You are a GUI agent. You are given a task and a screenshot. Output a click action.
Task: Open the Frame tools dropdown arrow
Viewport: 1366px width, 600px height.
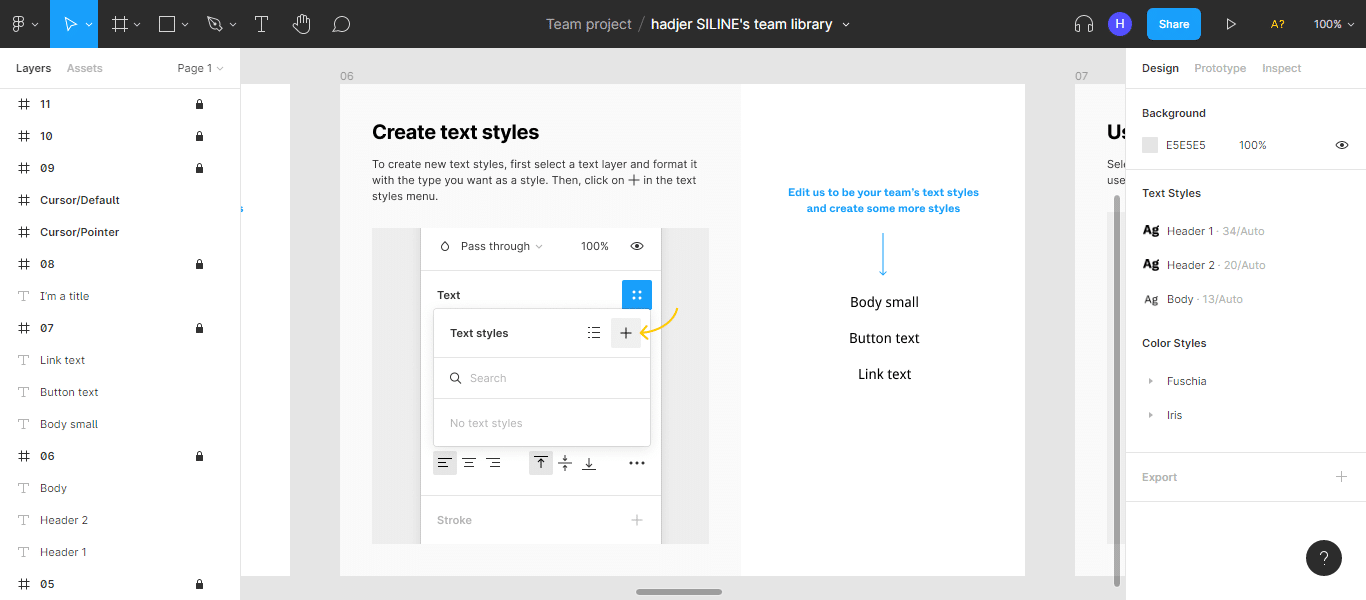tap(137, 24)
